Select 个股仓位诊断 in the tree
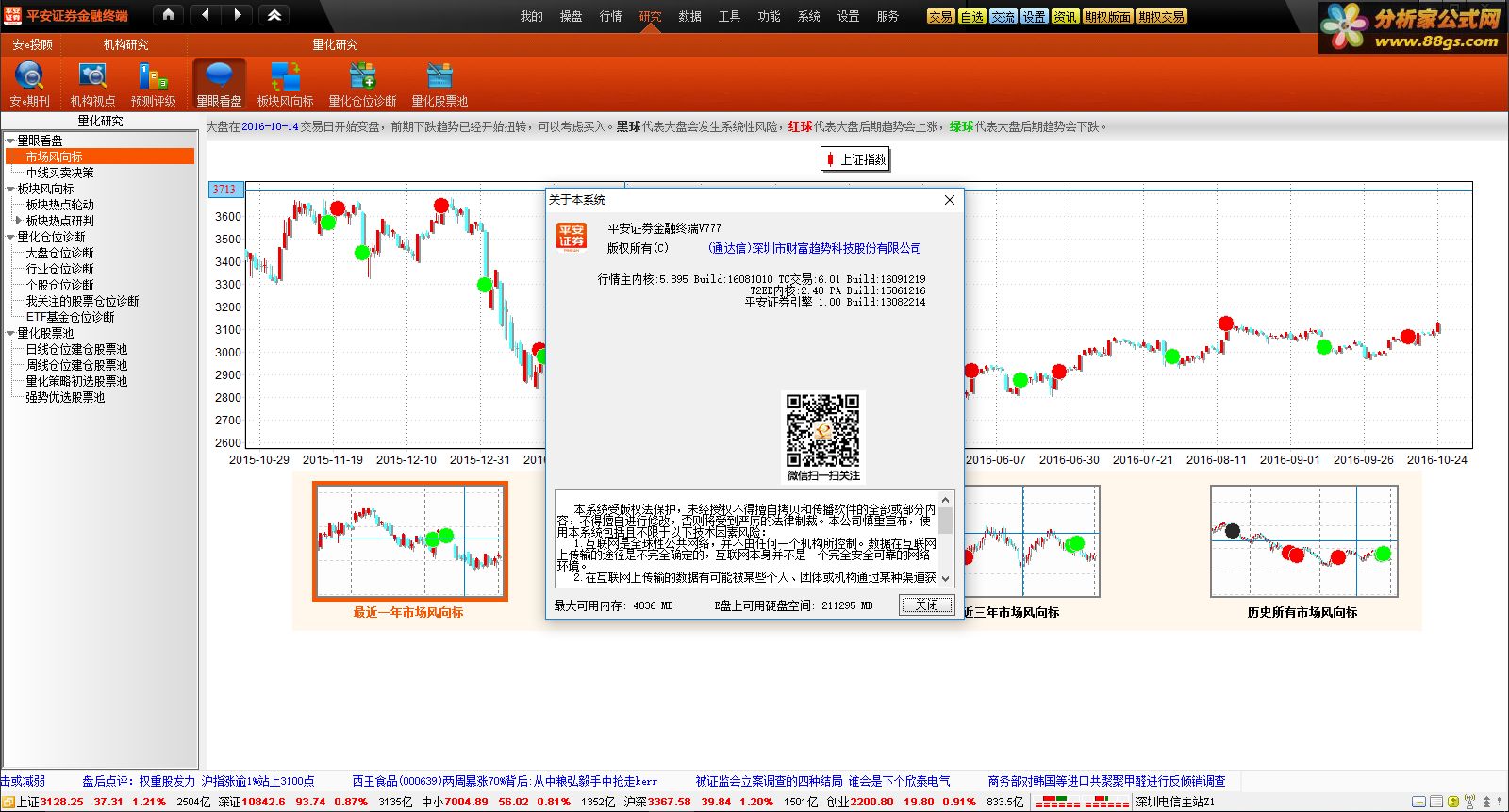This screenshot has width=1509, height=812. (x=60, y=285)
